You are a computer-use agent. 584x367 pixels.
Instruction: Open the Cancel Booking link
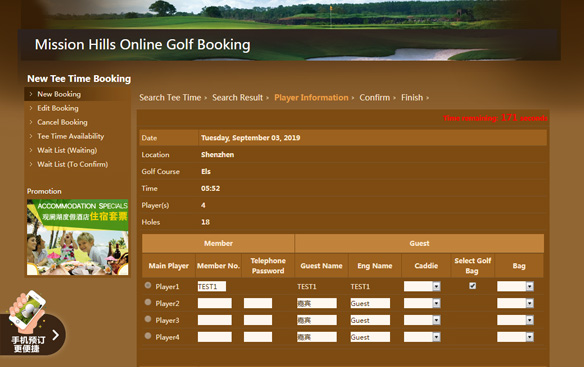coord(62,122)
